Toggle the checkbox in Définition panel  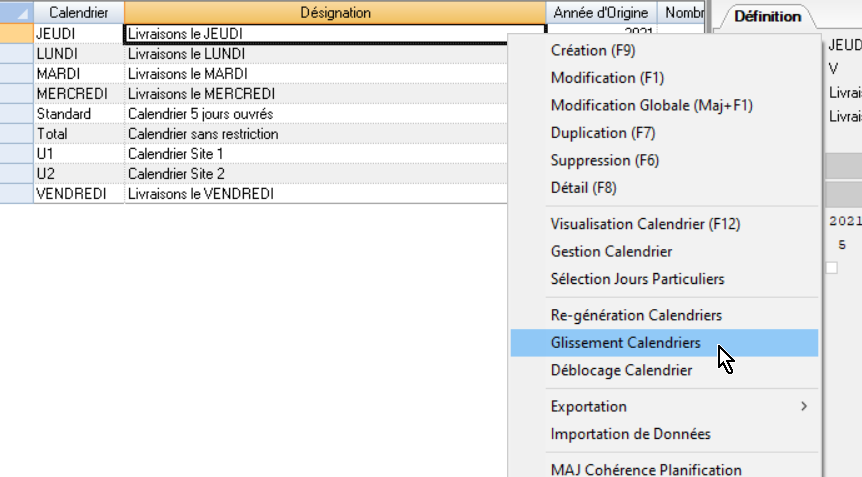[831, 267]
